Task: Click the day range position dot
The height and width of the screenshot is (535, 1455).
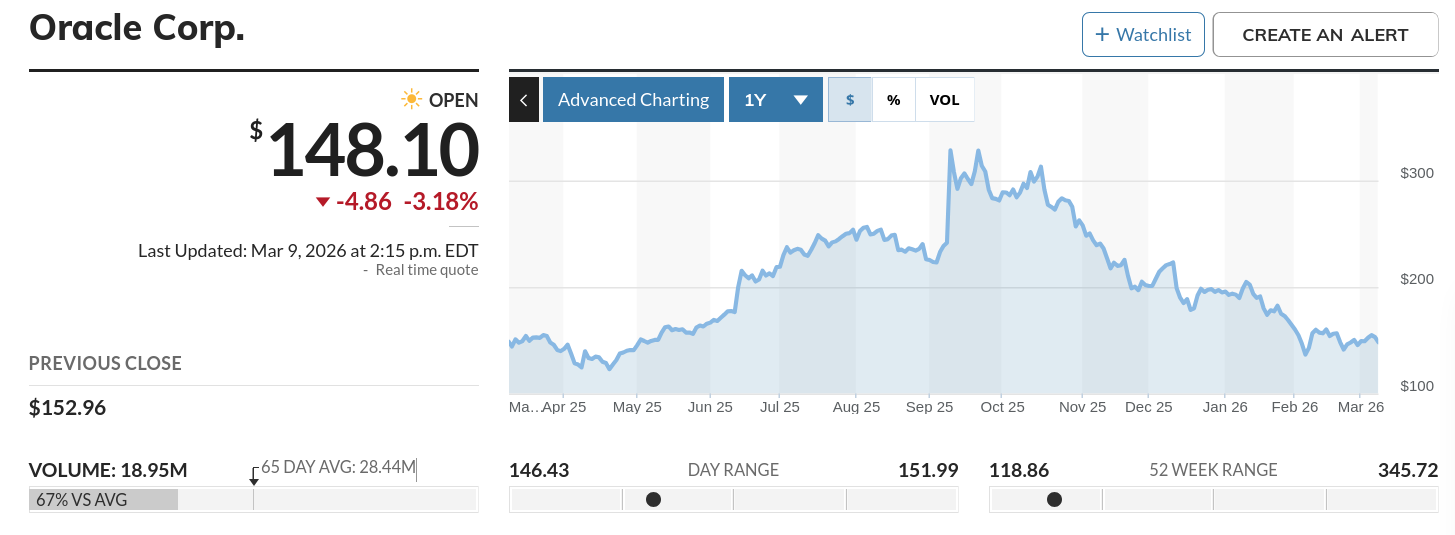Action: point(653,499)
